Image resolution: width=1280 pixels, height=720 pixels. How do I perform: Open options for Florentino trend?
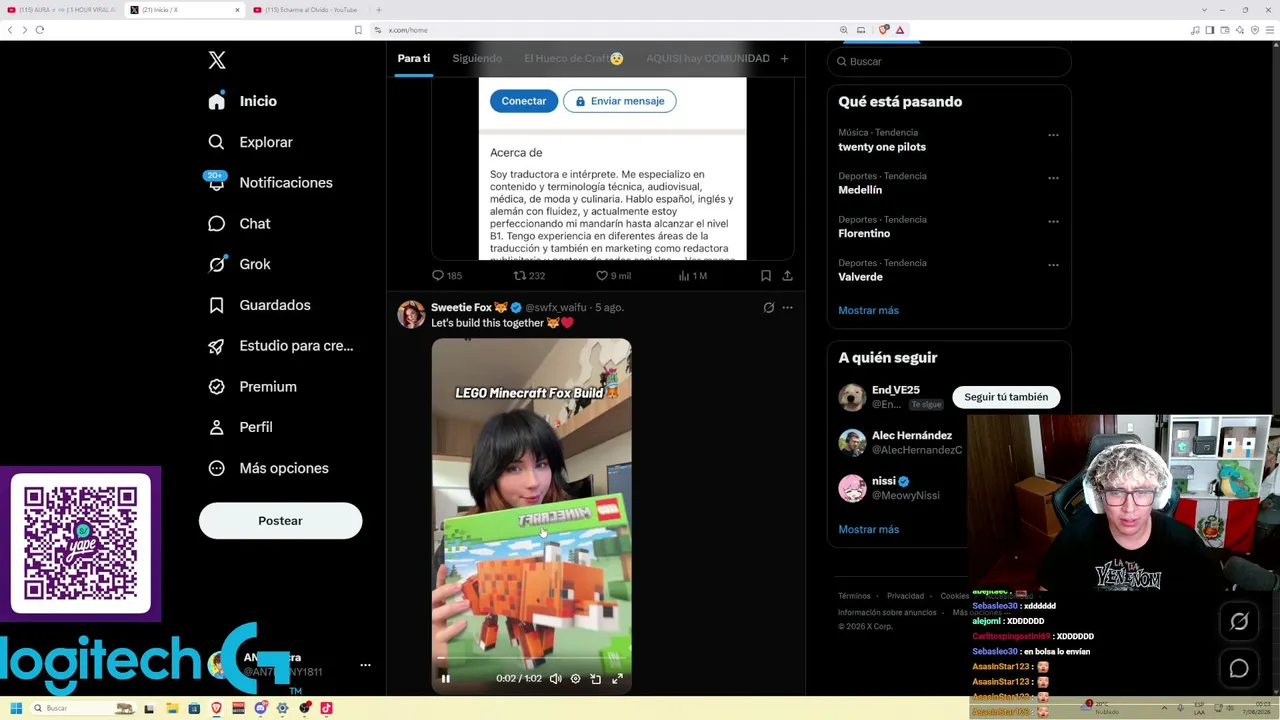click(1053, 222)
